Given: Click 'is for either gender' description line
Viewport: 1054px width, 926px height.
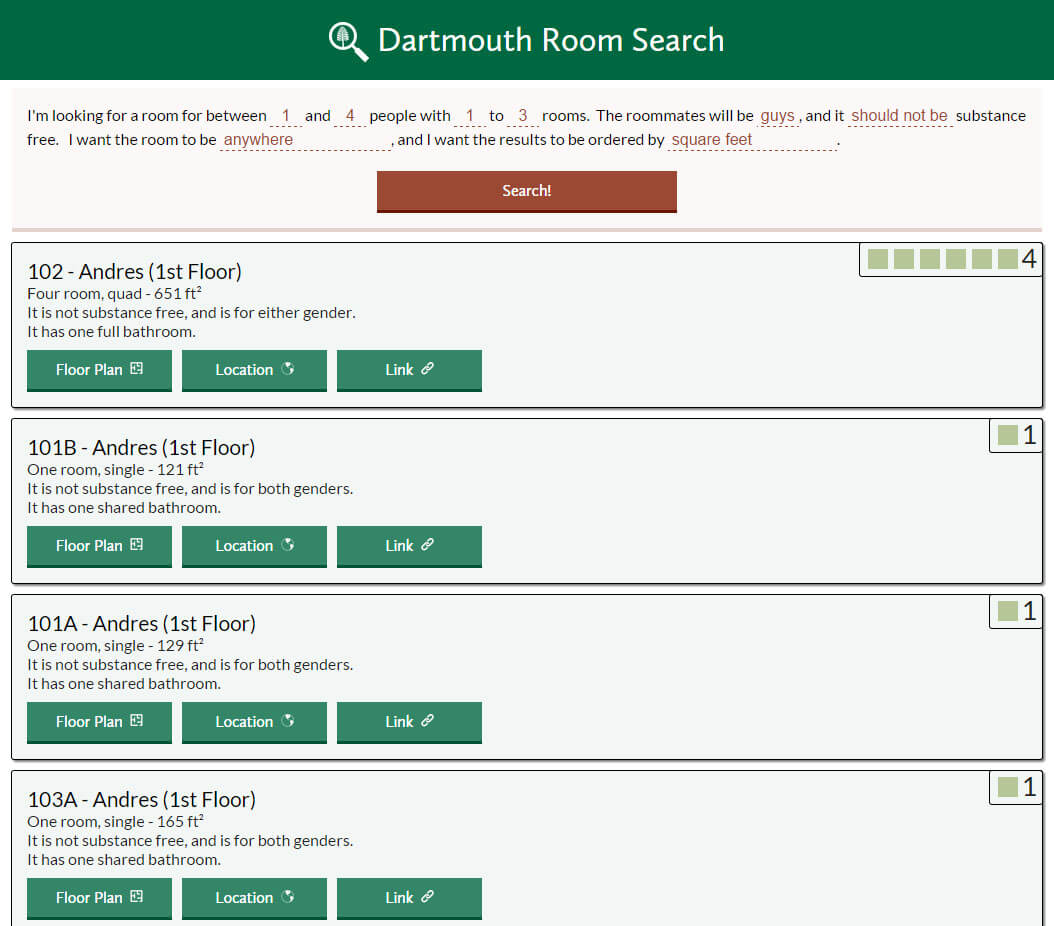Looking at the screenshot, I should [x=192, y=313].
